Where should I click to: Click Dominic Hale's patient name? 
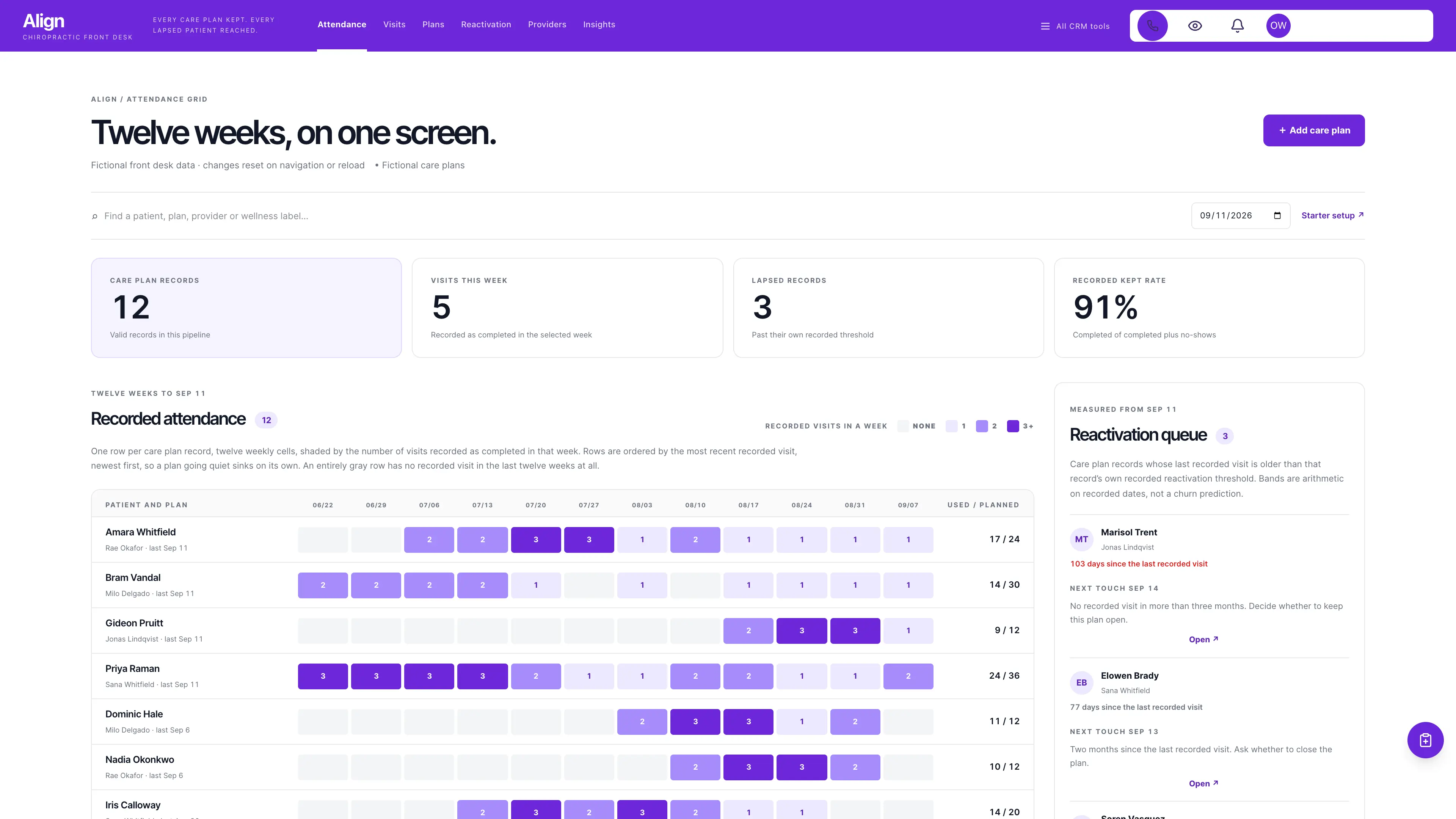pyautogui.click(x=134, y=714)
